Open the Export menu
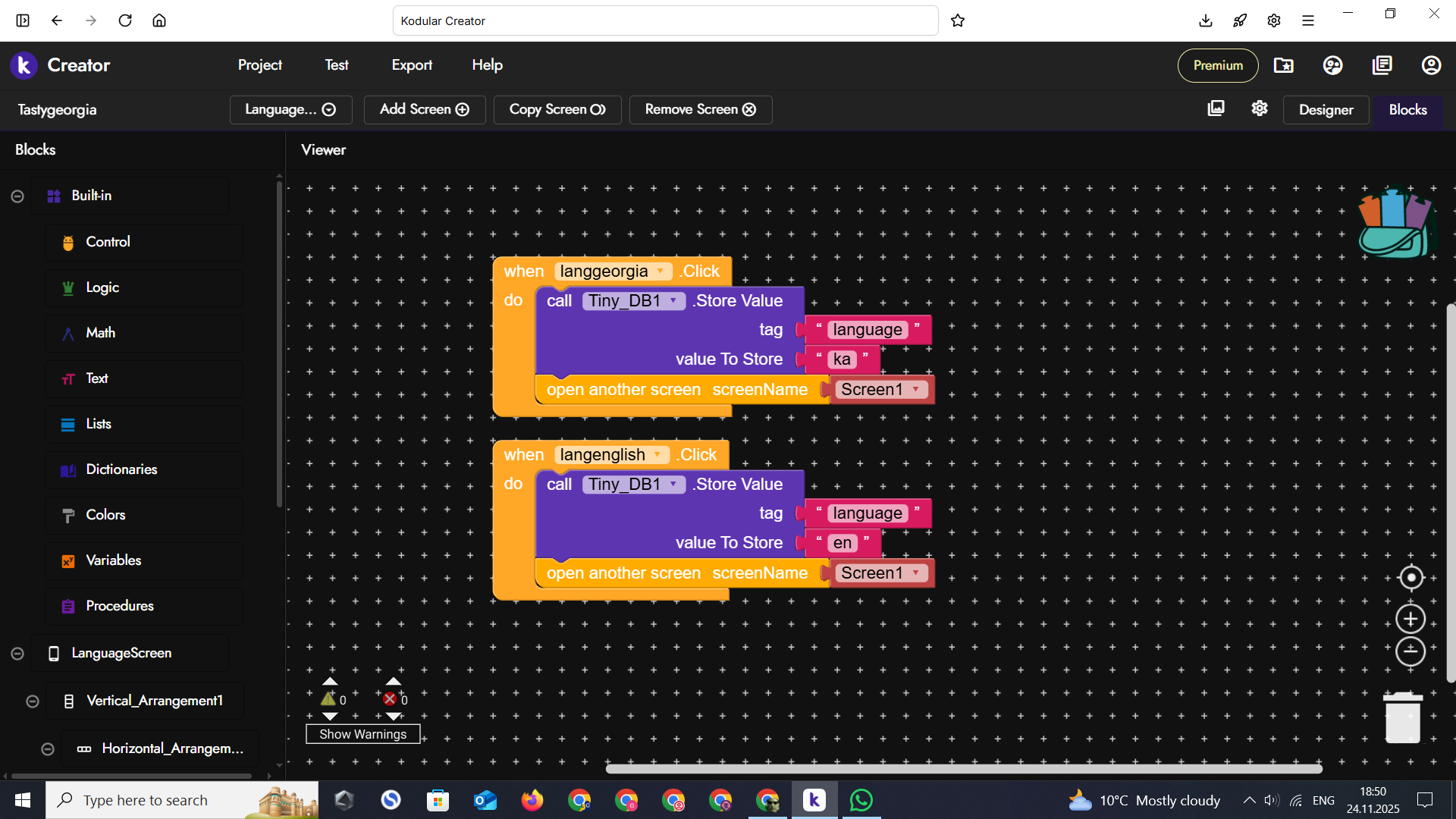Image resolution: width=1456 pixels, height=819 pixels. pyautogui.click(x=412, y=65)
